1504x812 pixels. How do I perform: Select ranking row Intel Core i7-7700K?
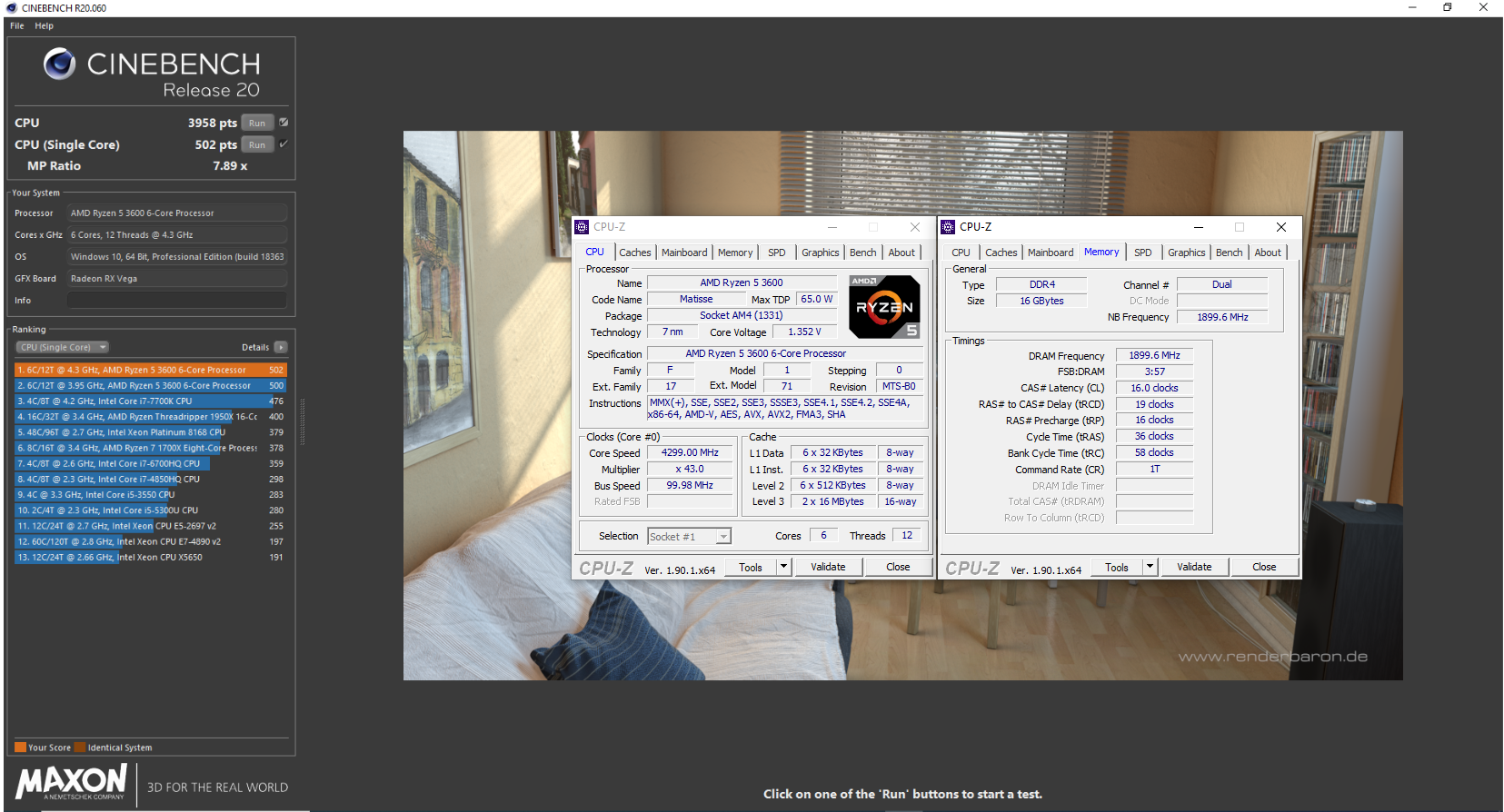pyautogui.click(x=151, y=401)
